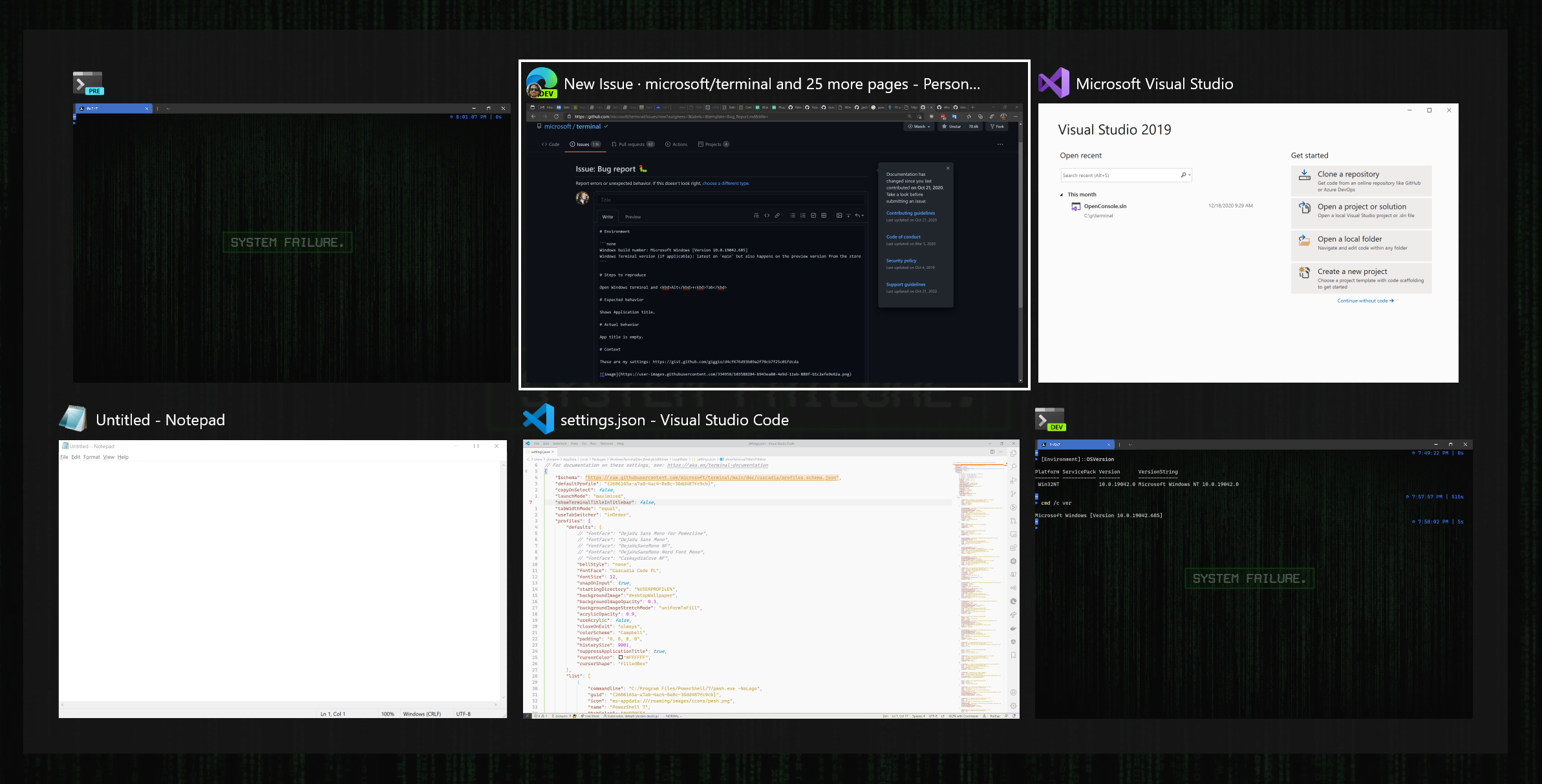This screenshot has height=784, width=1542.
Task: Collapse the This month group
Action: coord(1061,195)
